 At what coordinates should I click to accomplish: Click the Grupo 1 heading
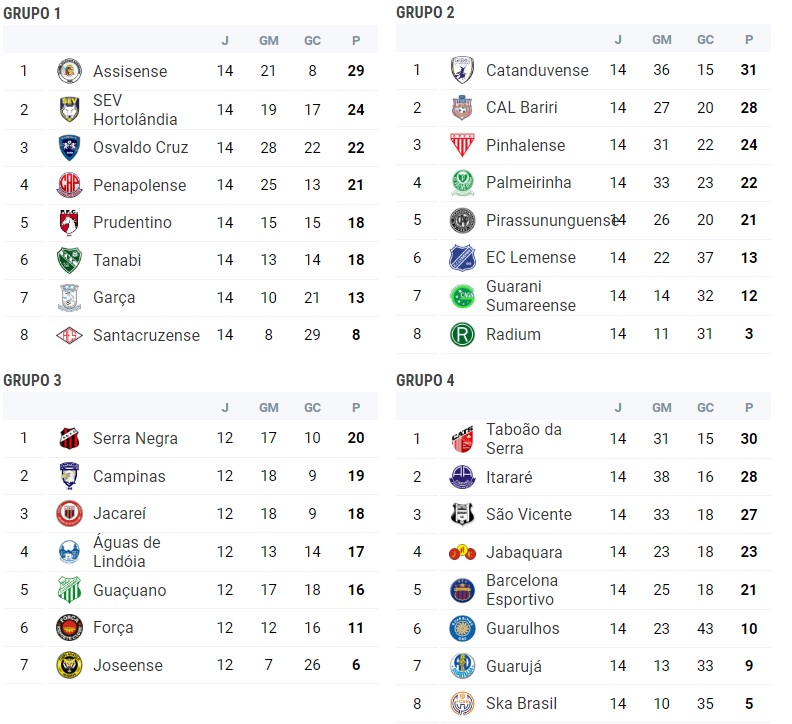click(x=32, y=13)
